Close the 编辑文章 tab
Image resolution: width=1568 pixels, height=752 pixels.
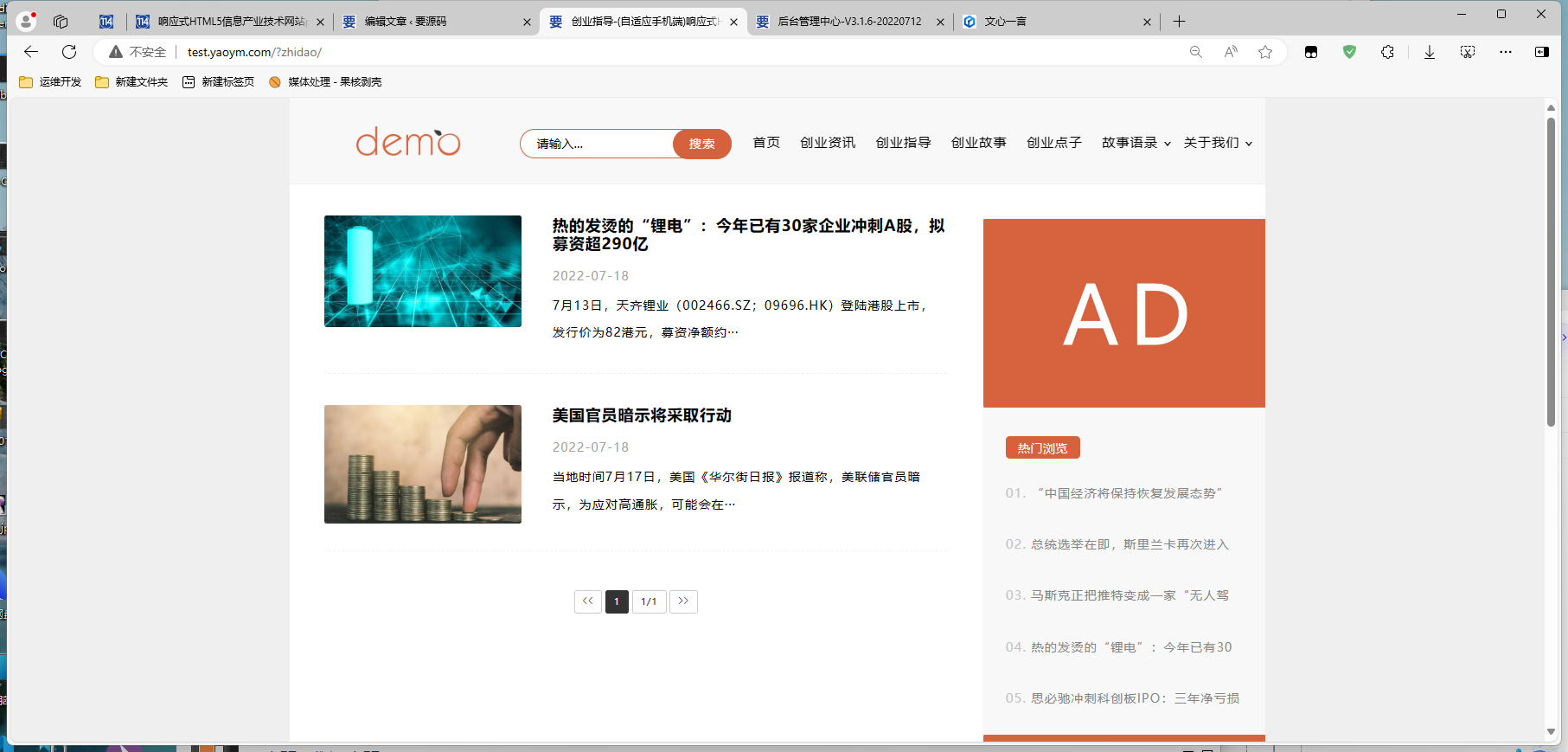tap(527, 22)
